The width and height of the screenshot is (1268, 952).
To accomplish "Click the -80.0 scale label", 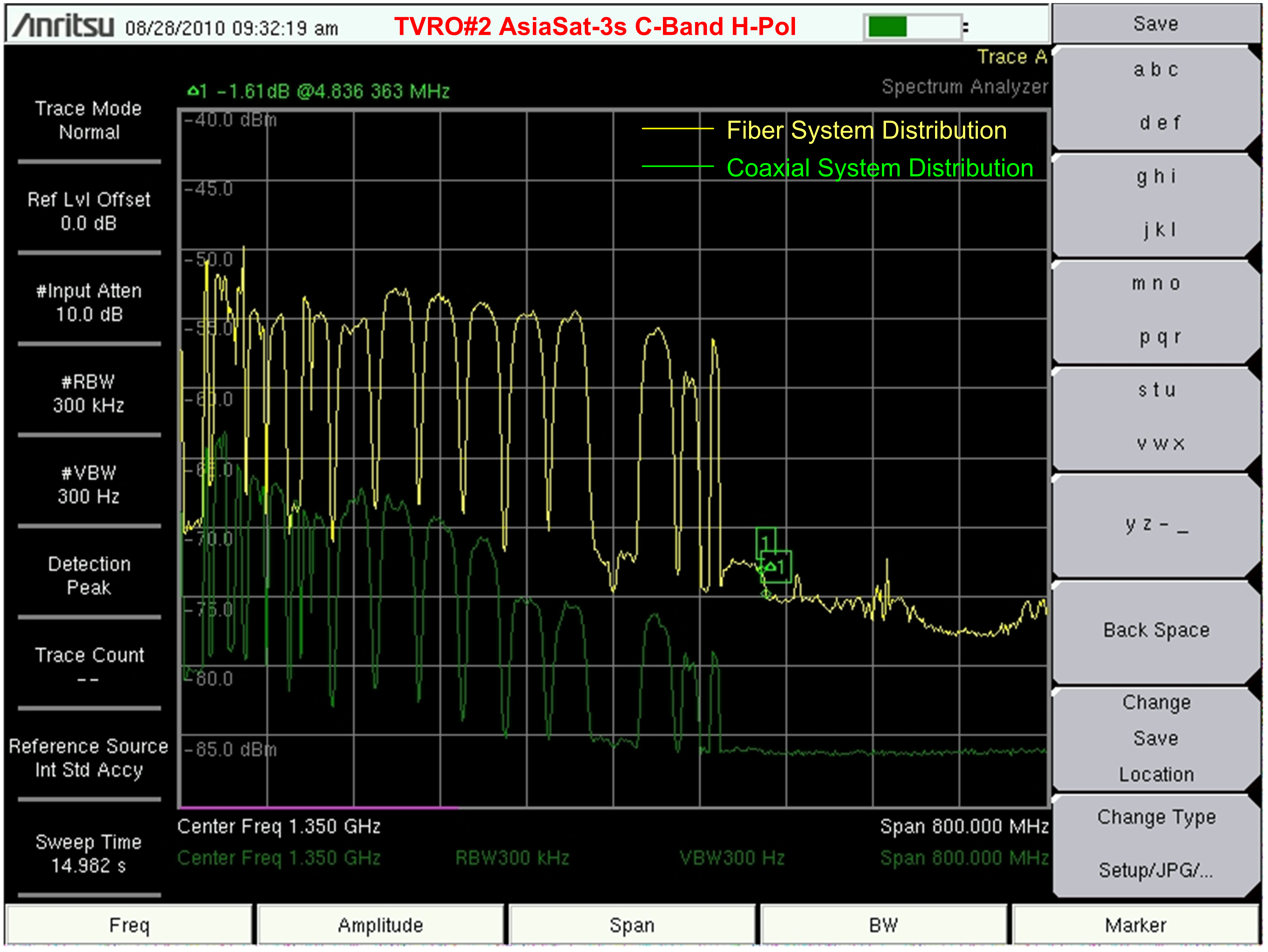I will tap(209, 679).
